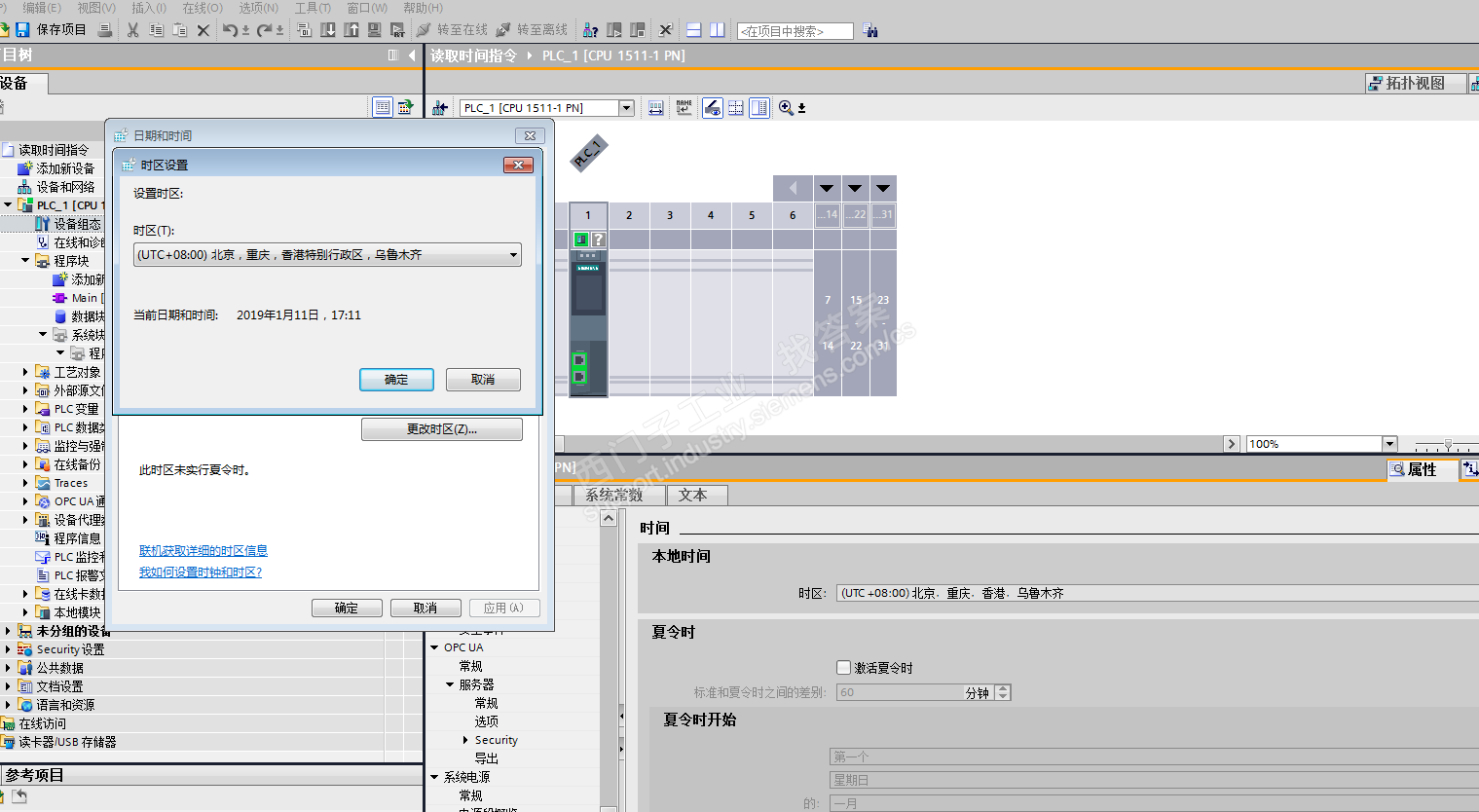Check the 激活夏令时 checkbox
Viewport: 1479px width, 812px height.
point(843,667)
